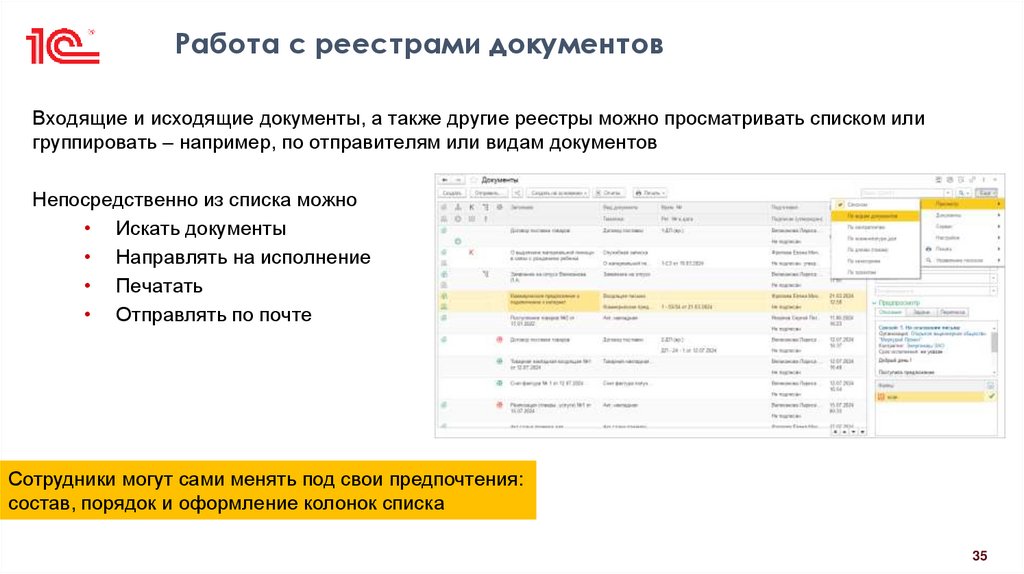Screen dimensions: 1024x574
Task: Click the Отправить... button
Action: pyautogui.click(x=488, y=193)
